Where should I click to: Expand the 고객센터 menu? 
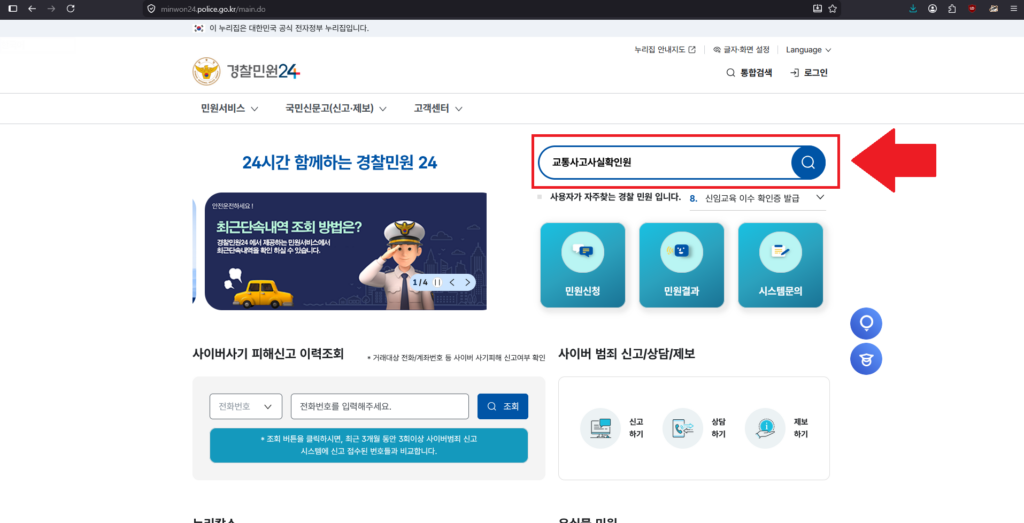438,108
